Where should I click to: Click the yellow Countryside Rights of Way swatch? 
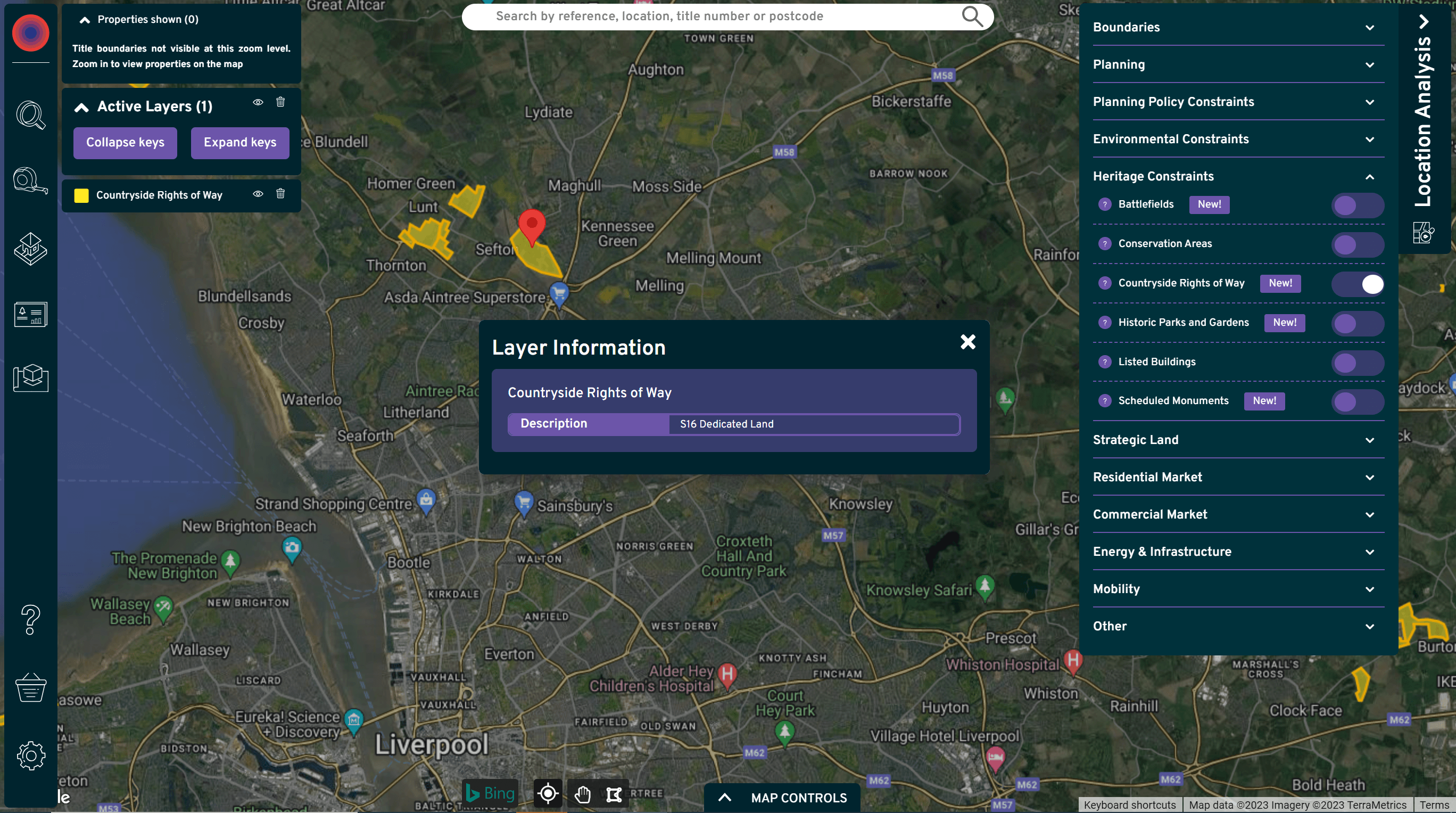click(81, 195)
